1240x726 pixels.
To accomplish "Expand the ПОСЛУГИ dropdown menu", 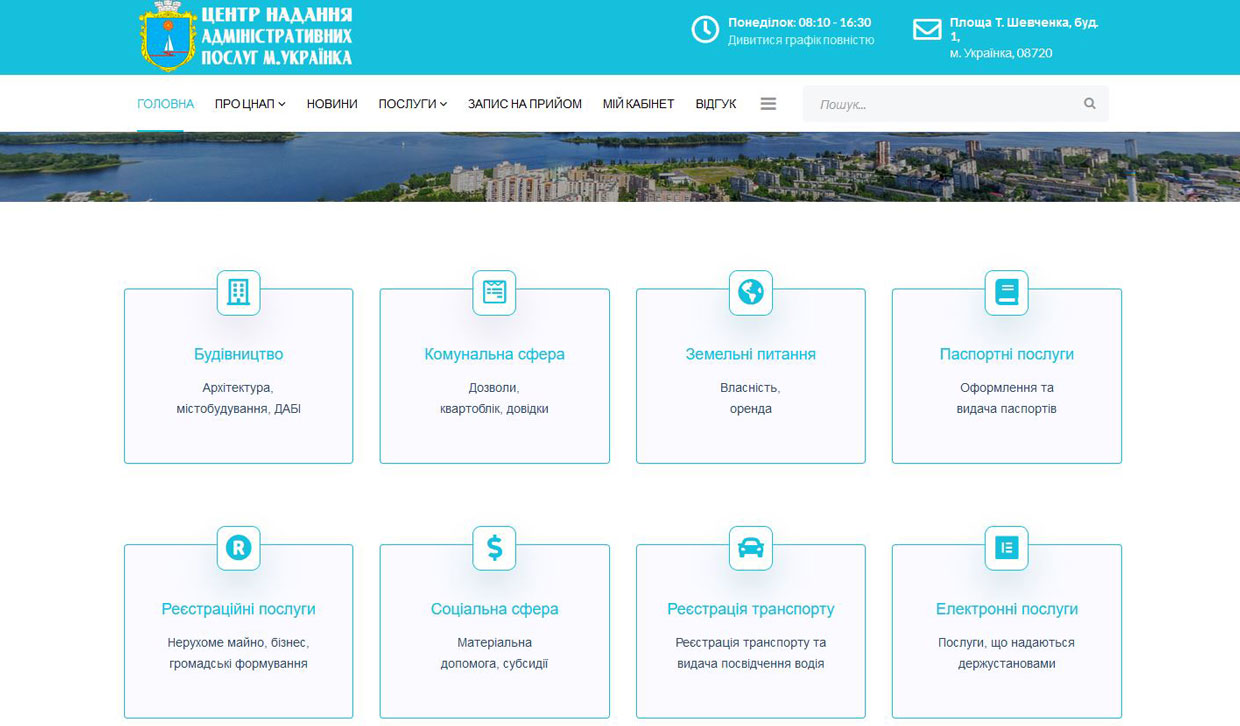I will 412,104.
